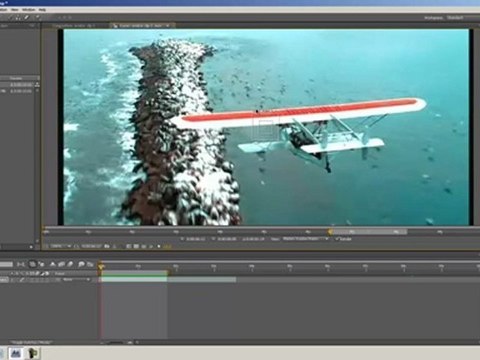Open the View menu

point(15,10)
